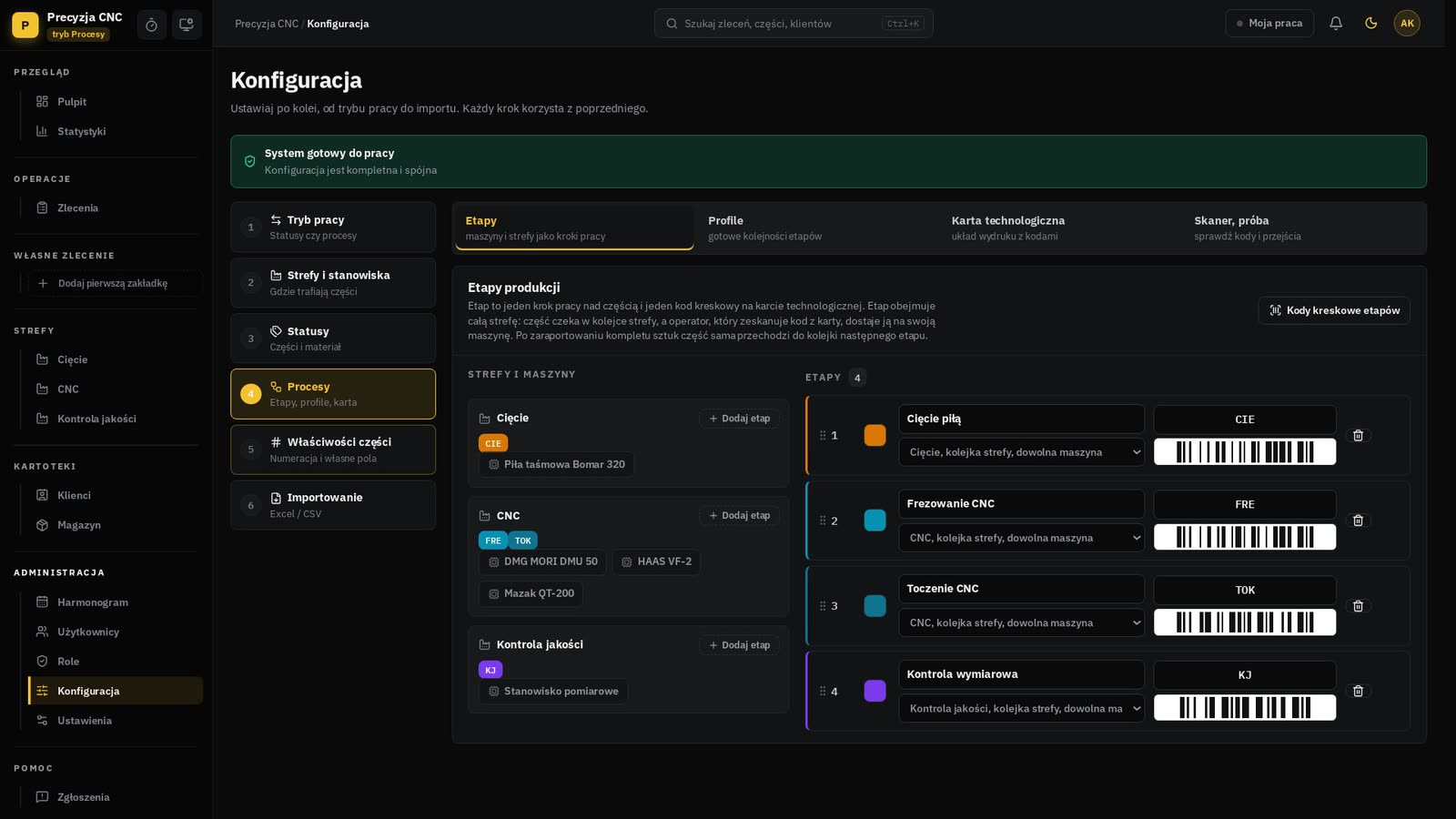This screenshot has height=819, width=1456.
Task: Add a stage to the CNC zone
Action: (739, 516)
